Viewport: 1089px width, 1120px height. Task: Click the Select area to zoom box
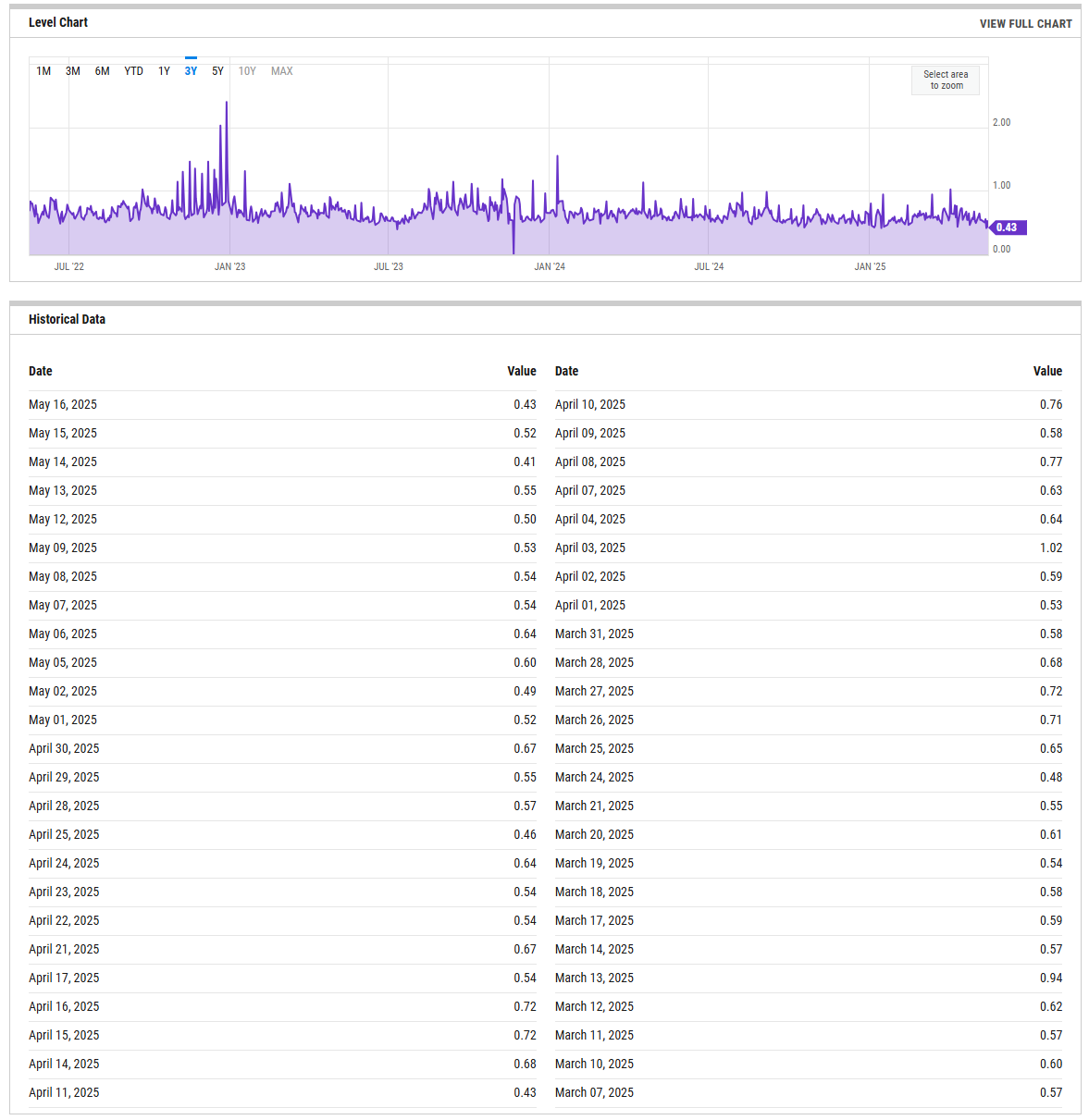[946, 80]
